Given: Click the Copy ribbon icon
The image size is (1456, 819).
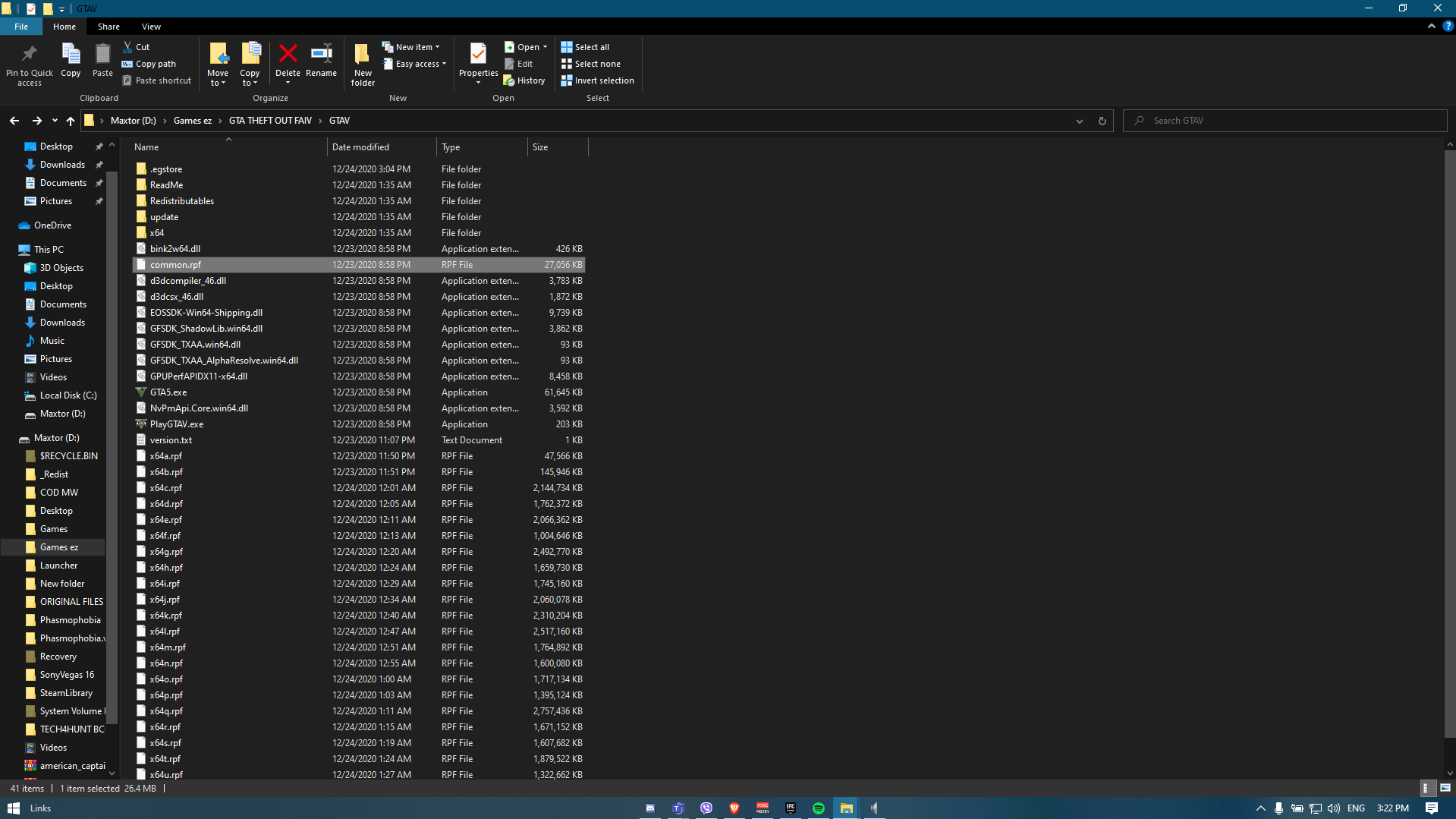Looking at the screenshot, I should click(x=71, y=55).
